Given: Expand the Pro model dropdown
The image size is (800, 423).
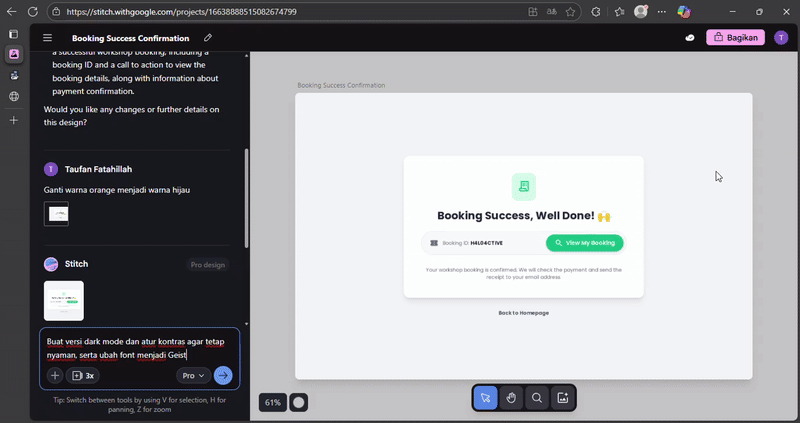Looking at the screenshot, I should pyautogui.click(x=193, y=376).
